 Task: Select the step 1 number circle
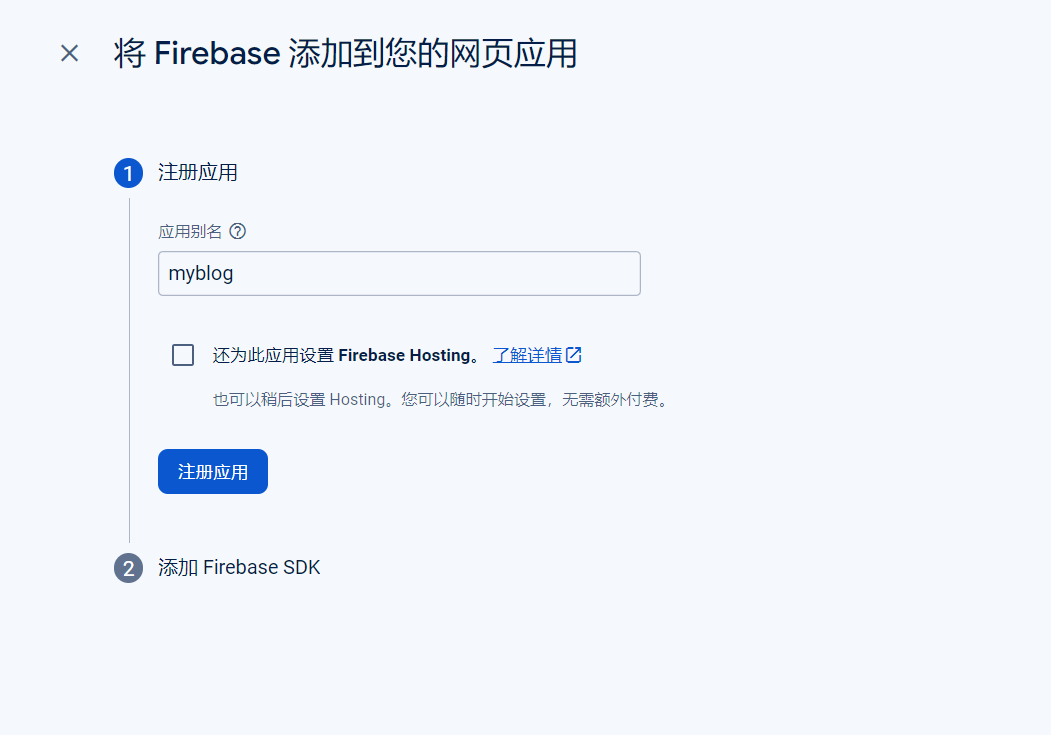point(129,173)
